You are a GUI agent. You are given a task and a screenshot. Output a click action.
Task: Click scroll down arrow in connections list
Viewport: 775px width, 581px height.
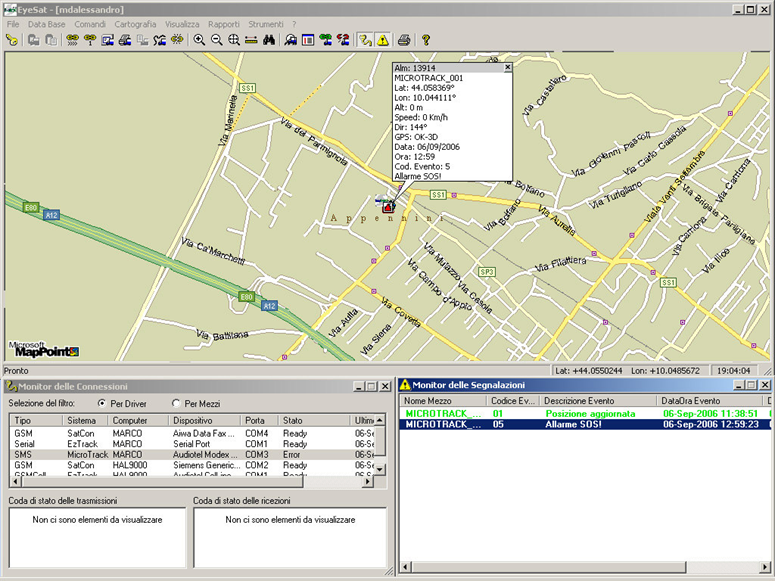[x=380, y=469]
